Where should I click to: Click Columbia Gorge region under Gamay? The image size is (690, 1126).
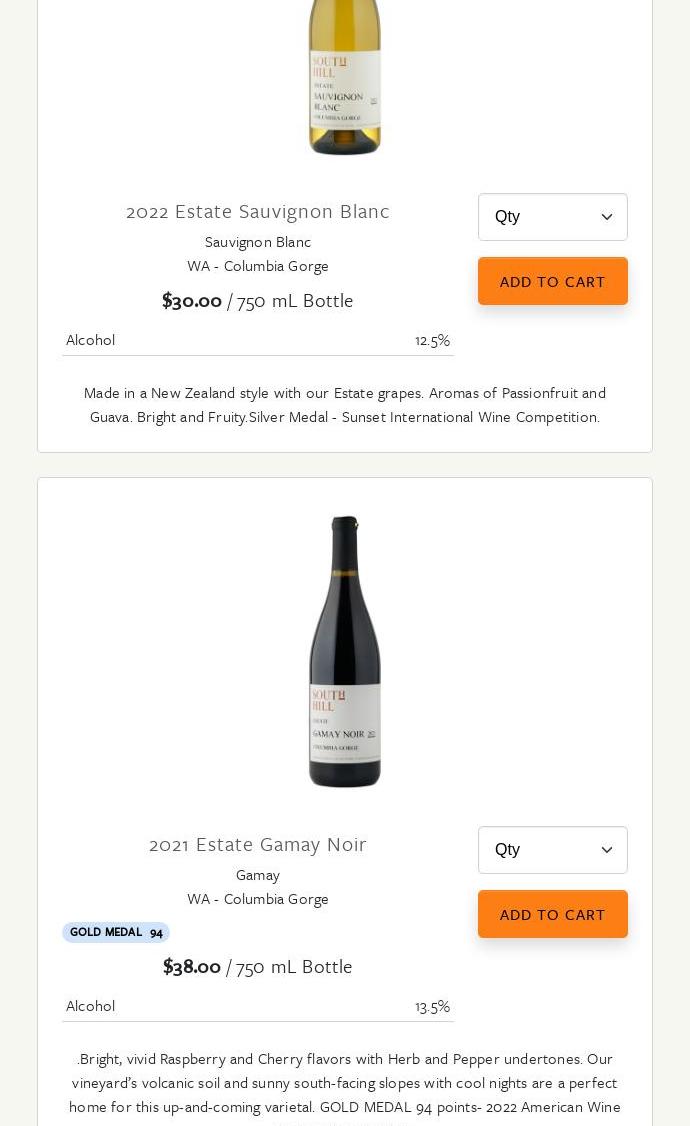[258, 899]
